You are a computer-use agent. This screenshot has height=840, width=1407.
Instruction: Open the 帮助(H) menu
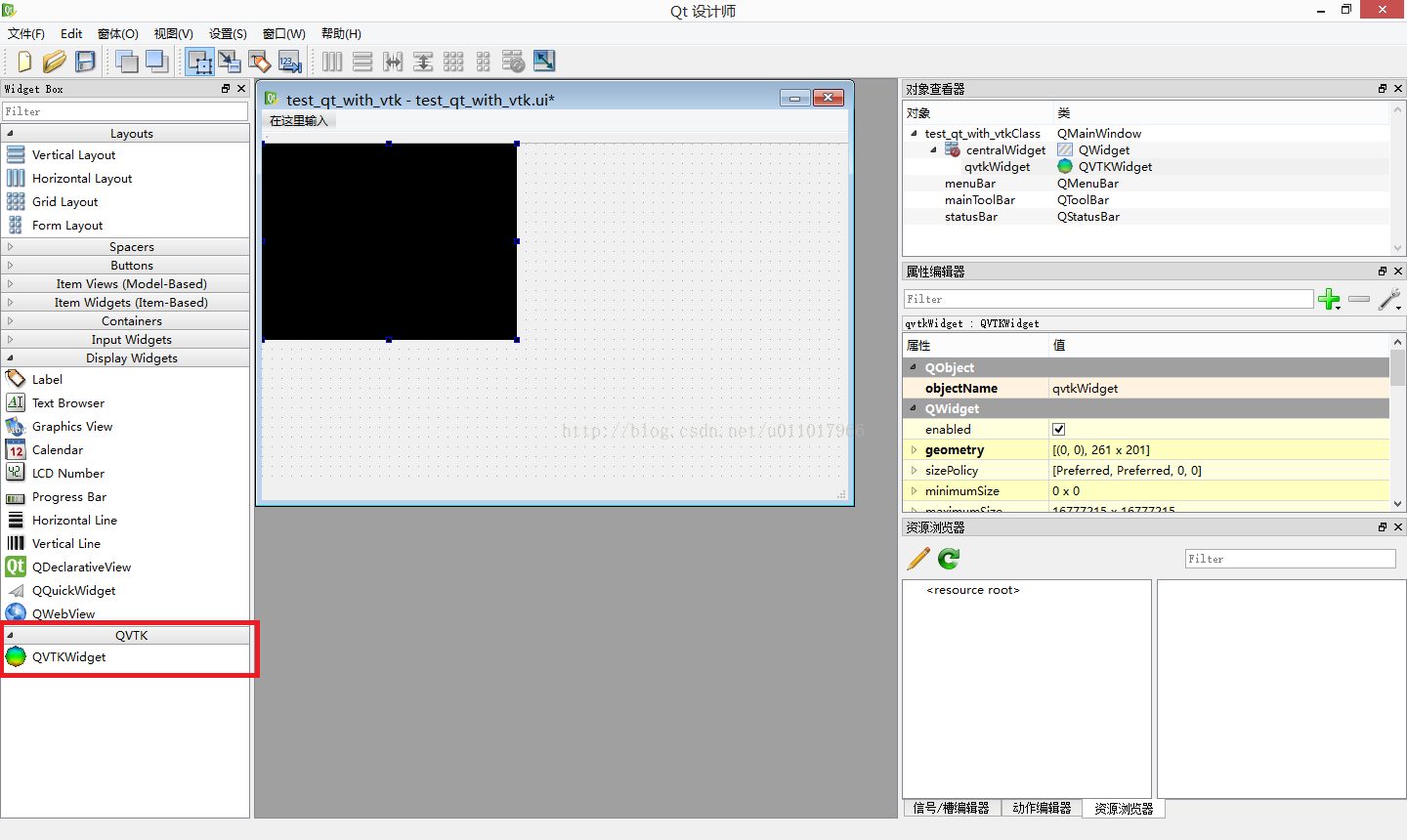341,33
